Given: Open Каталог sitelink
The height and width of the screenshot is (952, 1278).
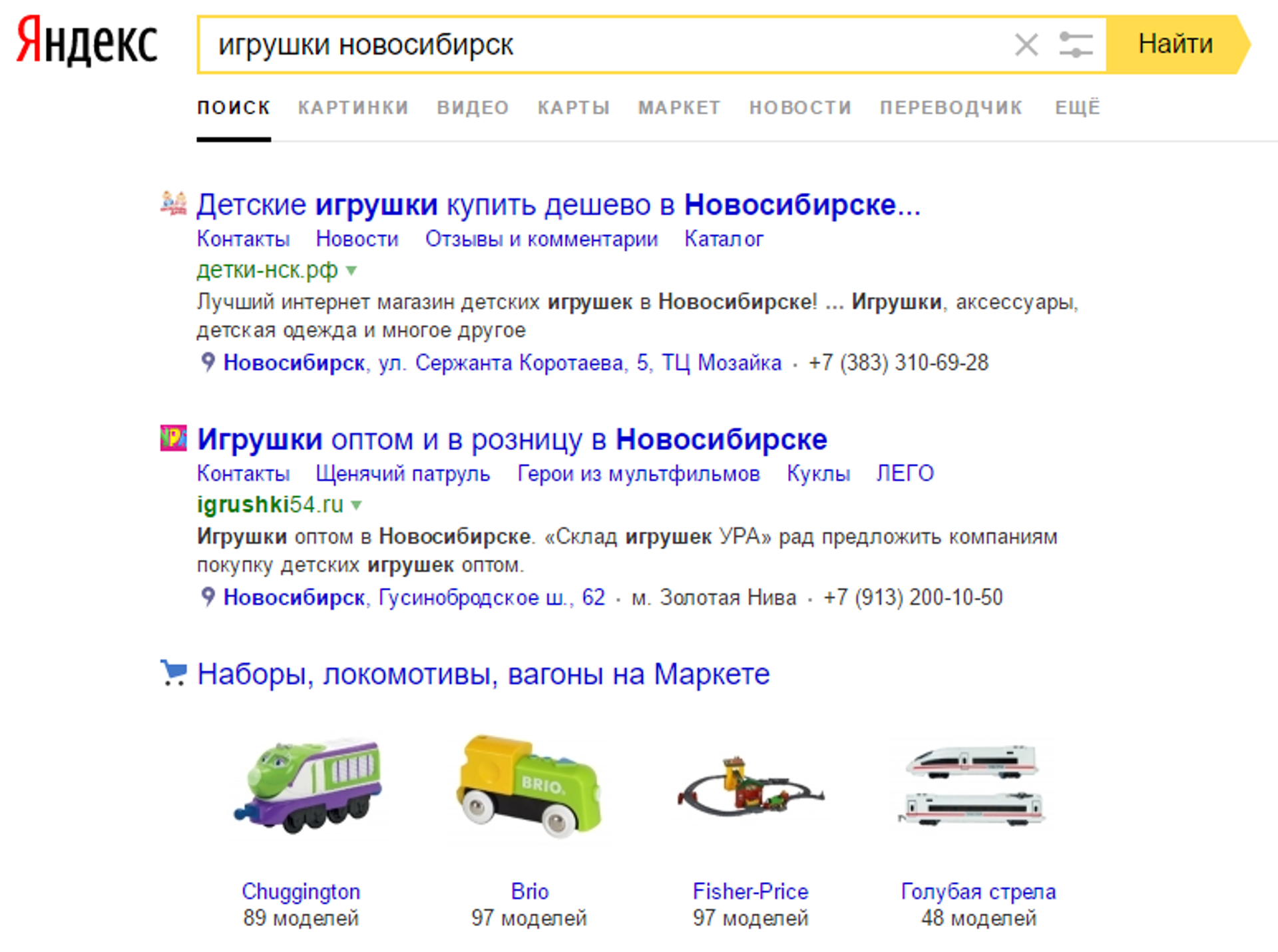Looking at the screenshot, I should coord(724,239).
